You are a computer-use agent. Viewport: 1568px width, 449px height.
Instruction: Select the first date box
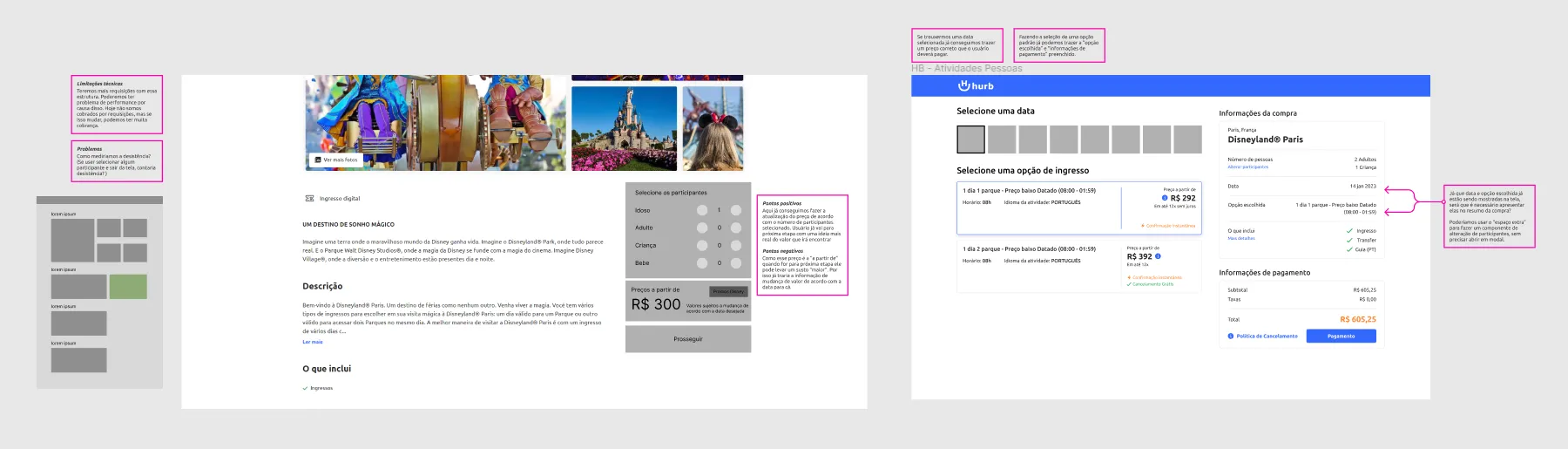coord(970,139)
